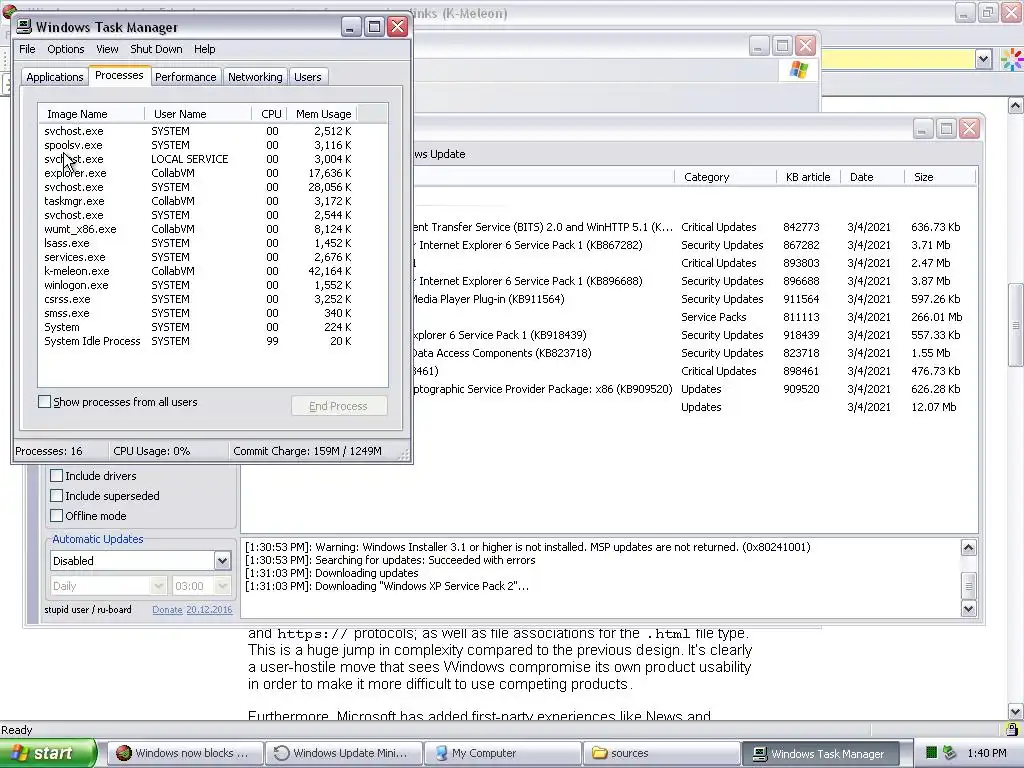Click the End Process button
1024x768 pixels.
click(339, 406)
